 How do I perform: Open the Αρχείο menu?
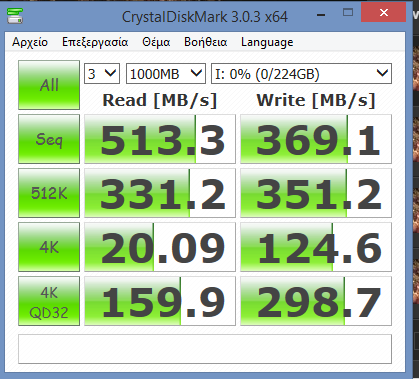coord(30,42)
